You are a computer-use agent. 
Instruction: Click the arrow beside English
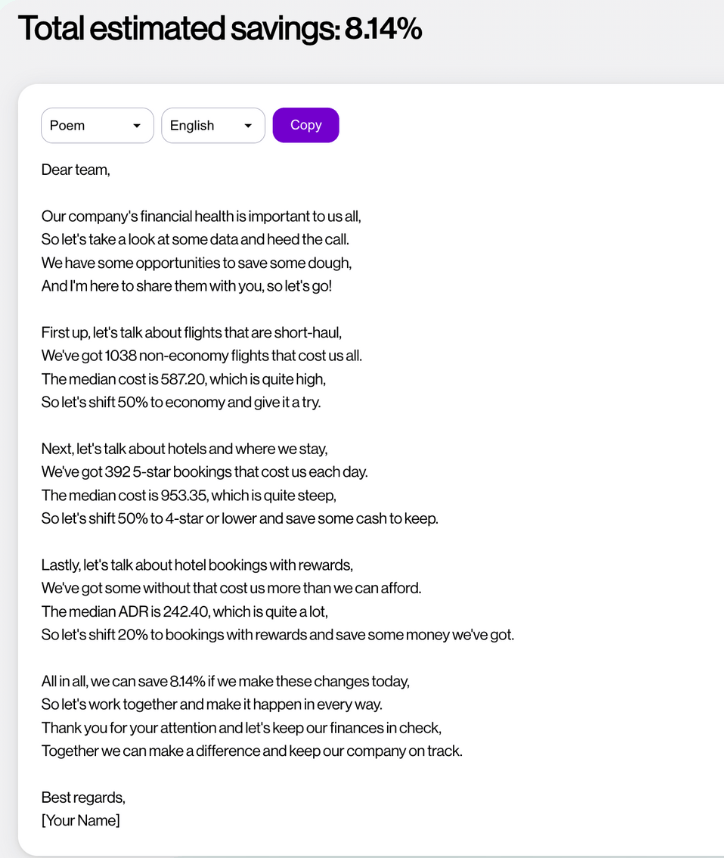[248, 126]
